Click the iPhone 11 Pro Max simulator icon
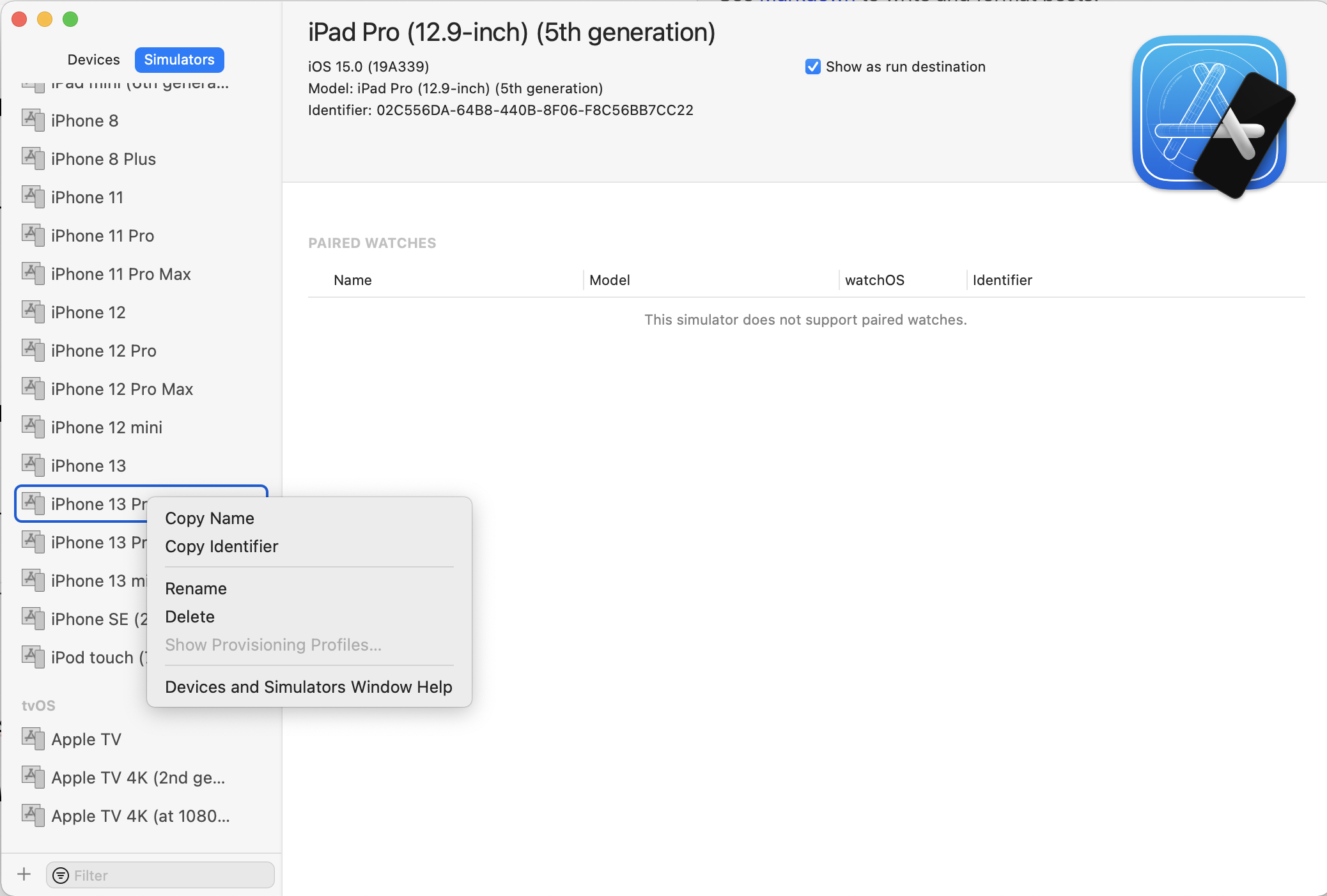Viewport: 1327px width, 896px height. pyautogui.click(x=33, y=274)
